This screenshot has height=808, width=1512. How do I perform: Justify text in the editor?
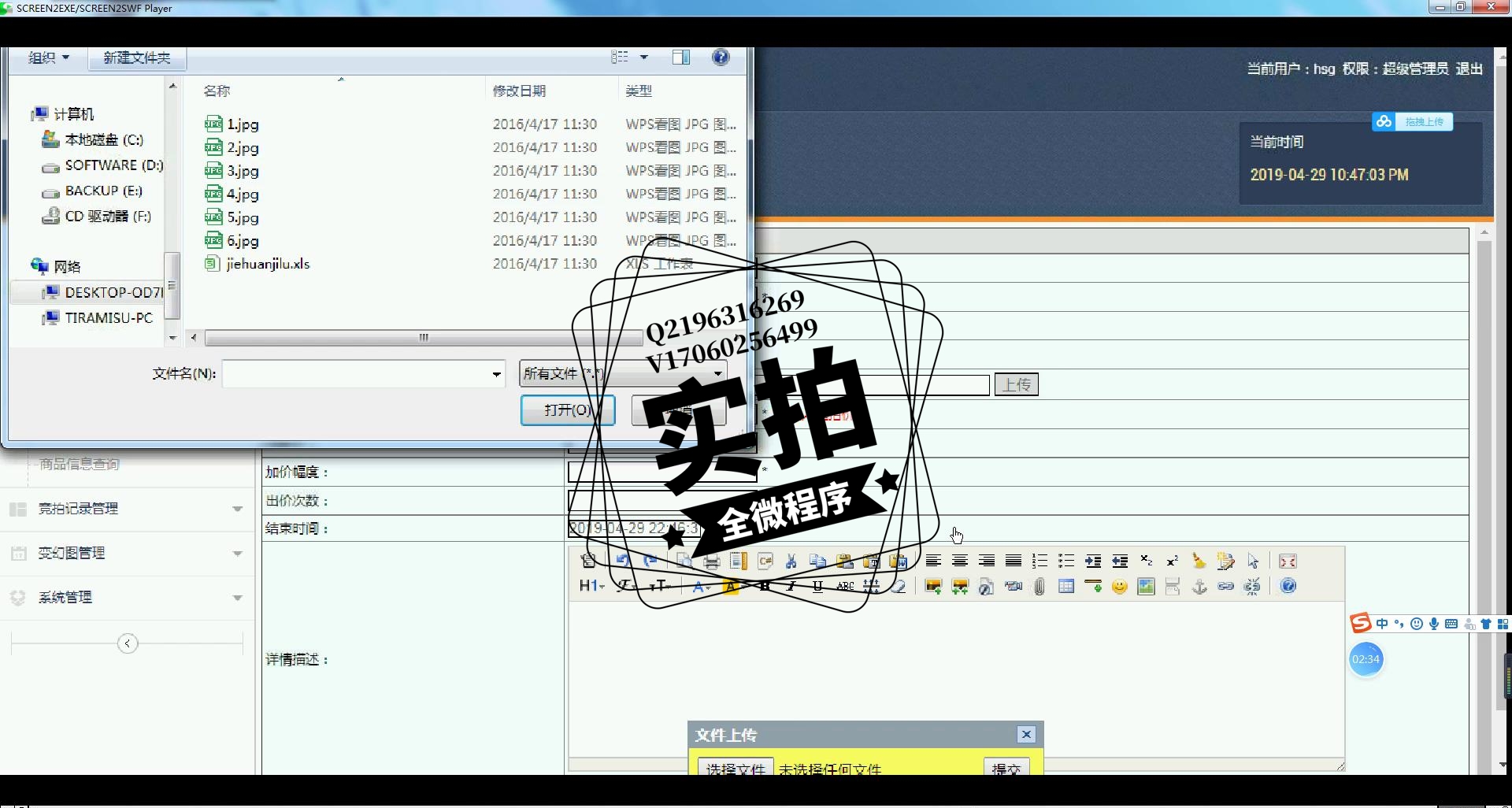click(x=1014, y=562)
